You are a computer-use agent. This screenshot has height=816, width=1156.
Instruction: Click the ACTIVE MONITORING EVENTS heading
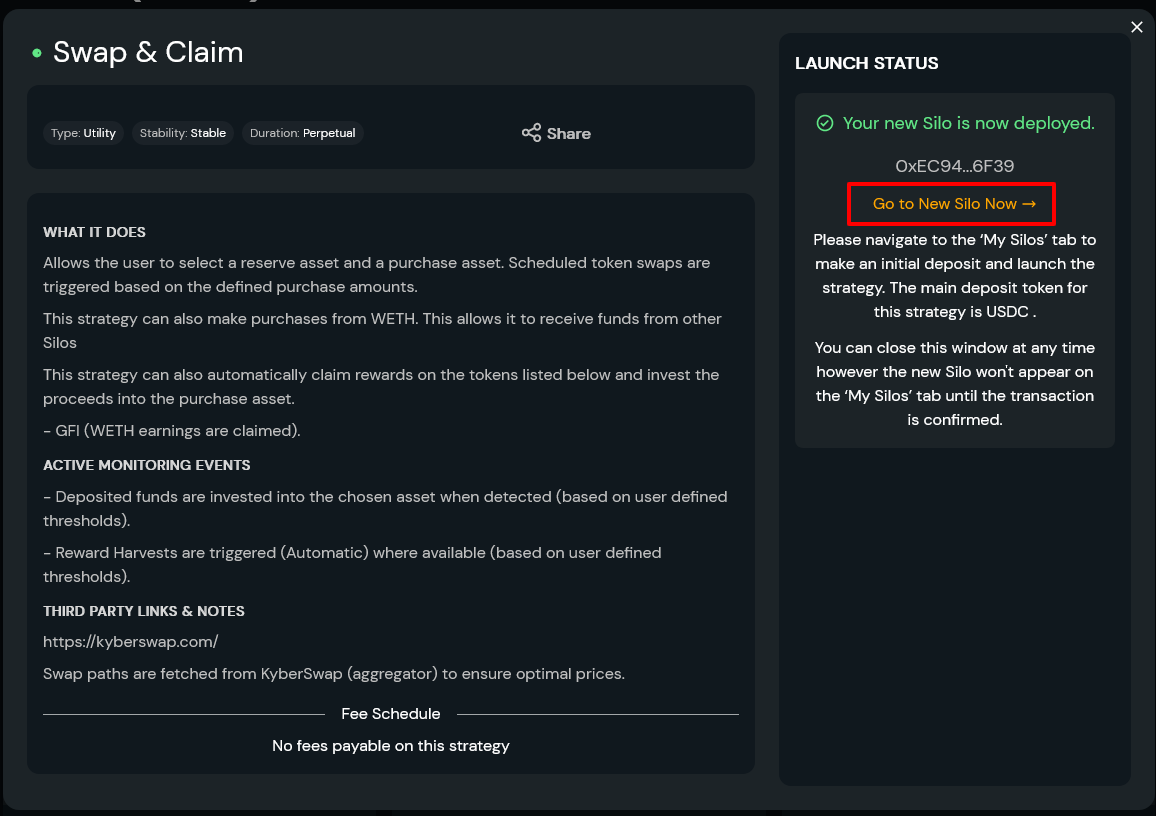(147, 465)
